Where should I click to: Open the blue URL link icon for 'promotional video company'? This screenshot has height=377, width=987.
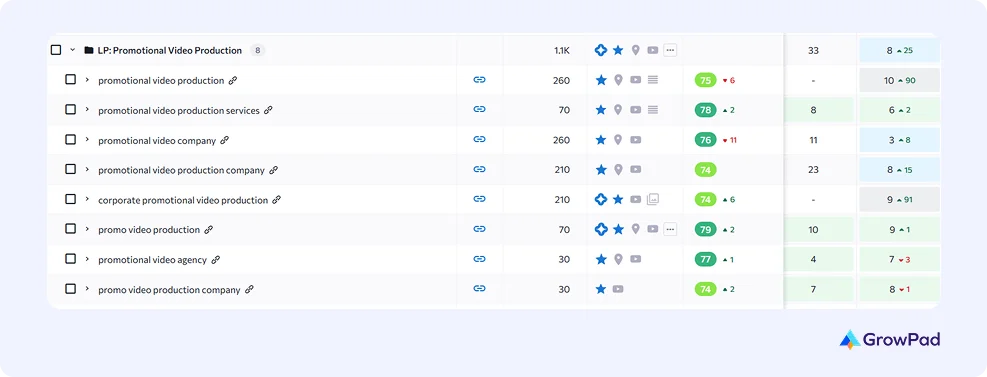click(480, 140)
